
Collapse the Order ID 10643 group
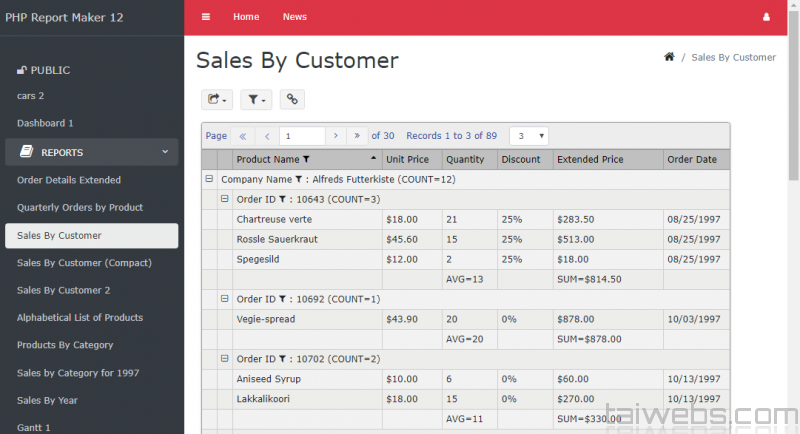(x=224, y=199)
